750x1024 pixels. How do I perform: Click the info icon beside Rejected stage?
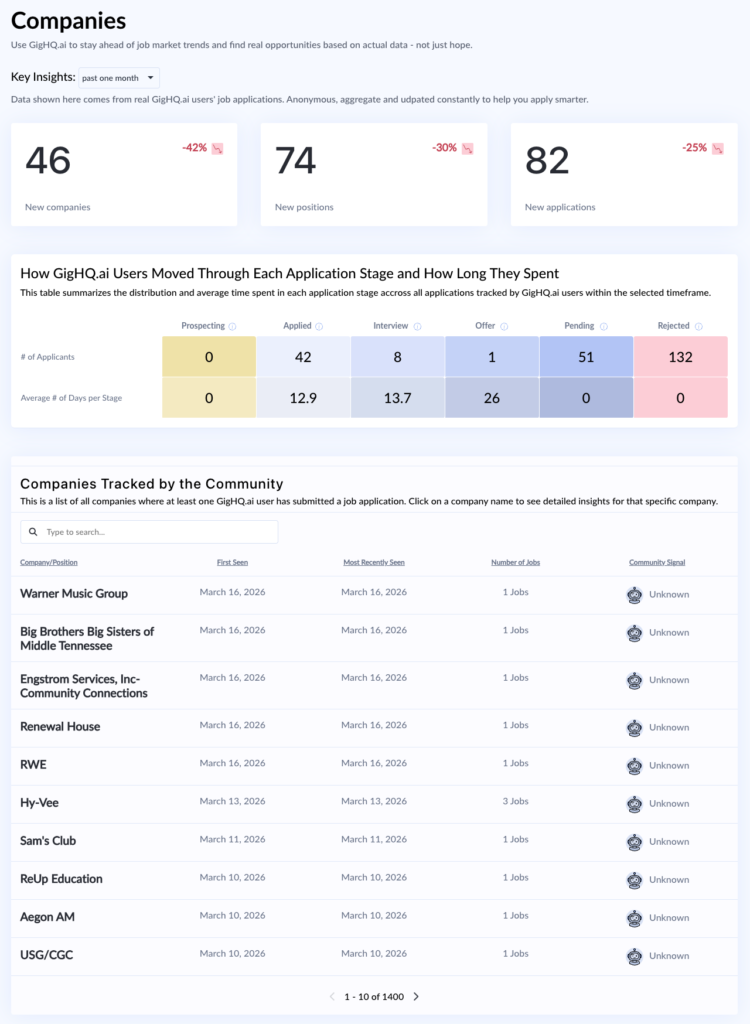pos(697,326)
